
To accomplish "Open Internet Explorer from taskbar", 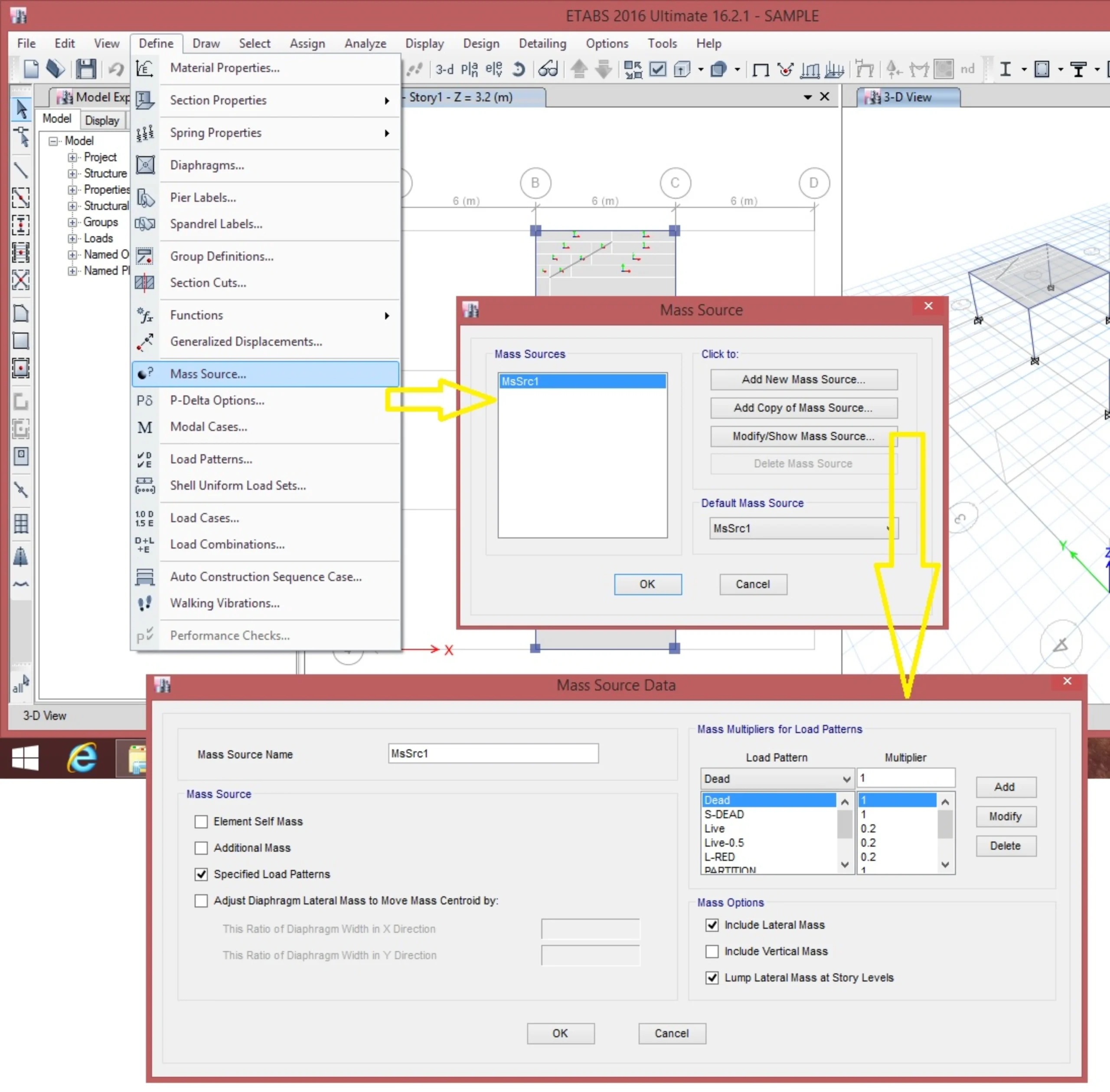I will [x=82, y=758].
